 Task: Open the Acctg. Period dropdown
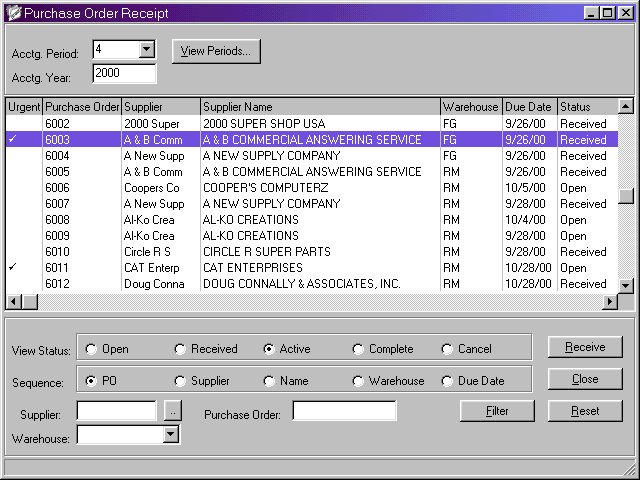[147, 49]
